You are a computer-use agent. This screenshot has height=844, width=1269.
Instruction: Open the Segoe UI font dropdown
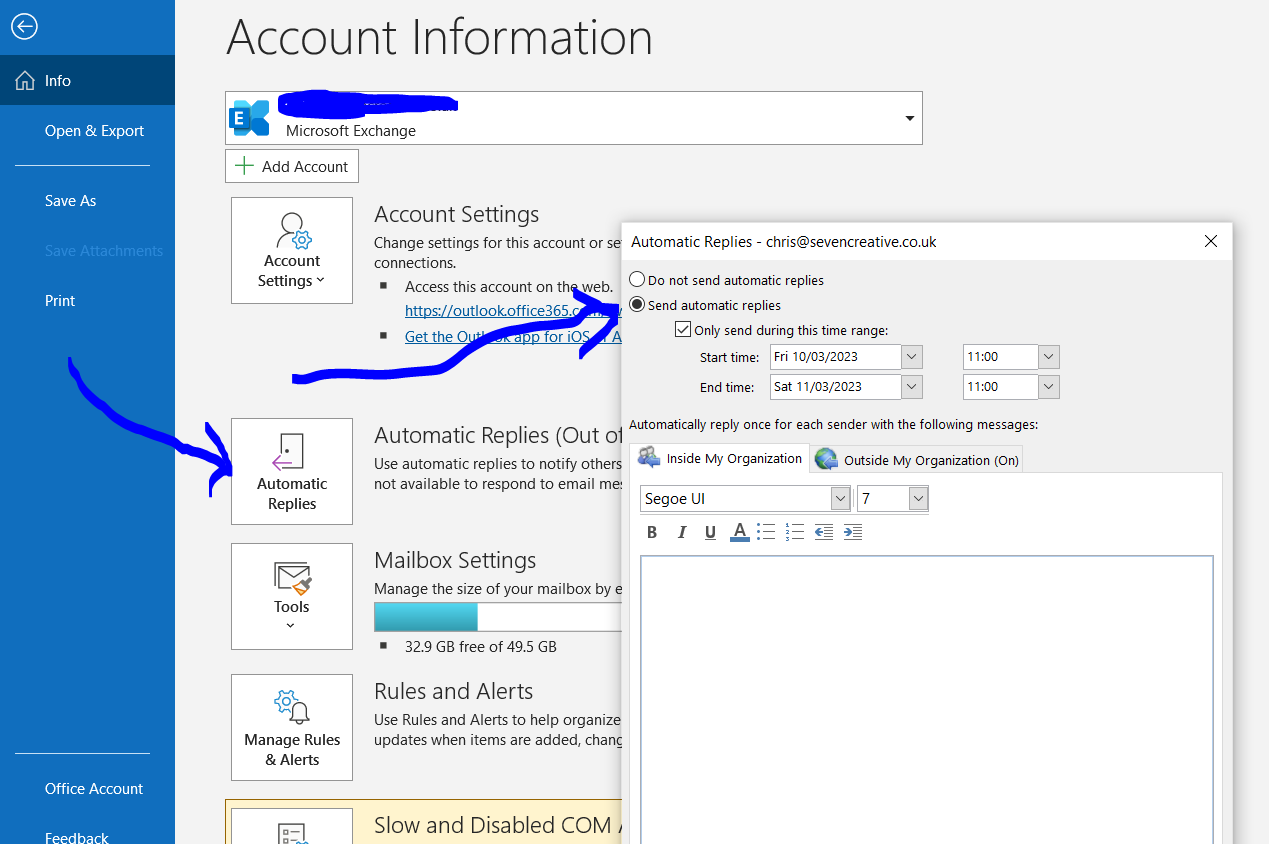point(840,499)
